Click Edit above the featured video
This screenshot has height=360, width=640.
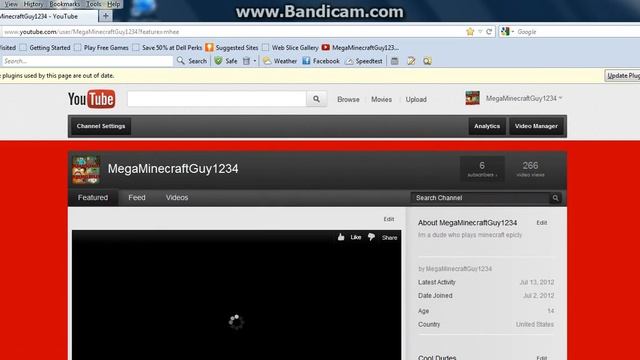[389, 219]
